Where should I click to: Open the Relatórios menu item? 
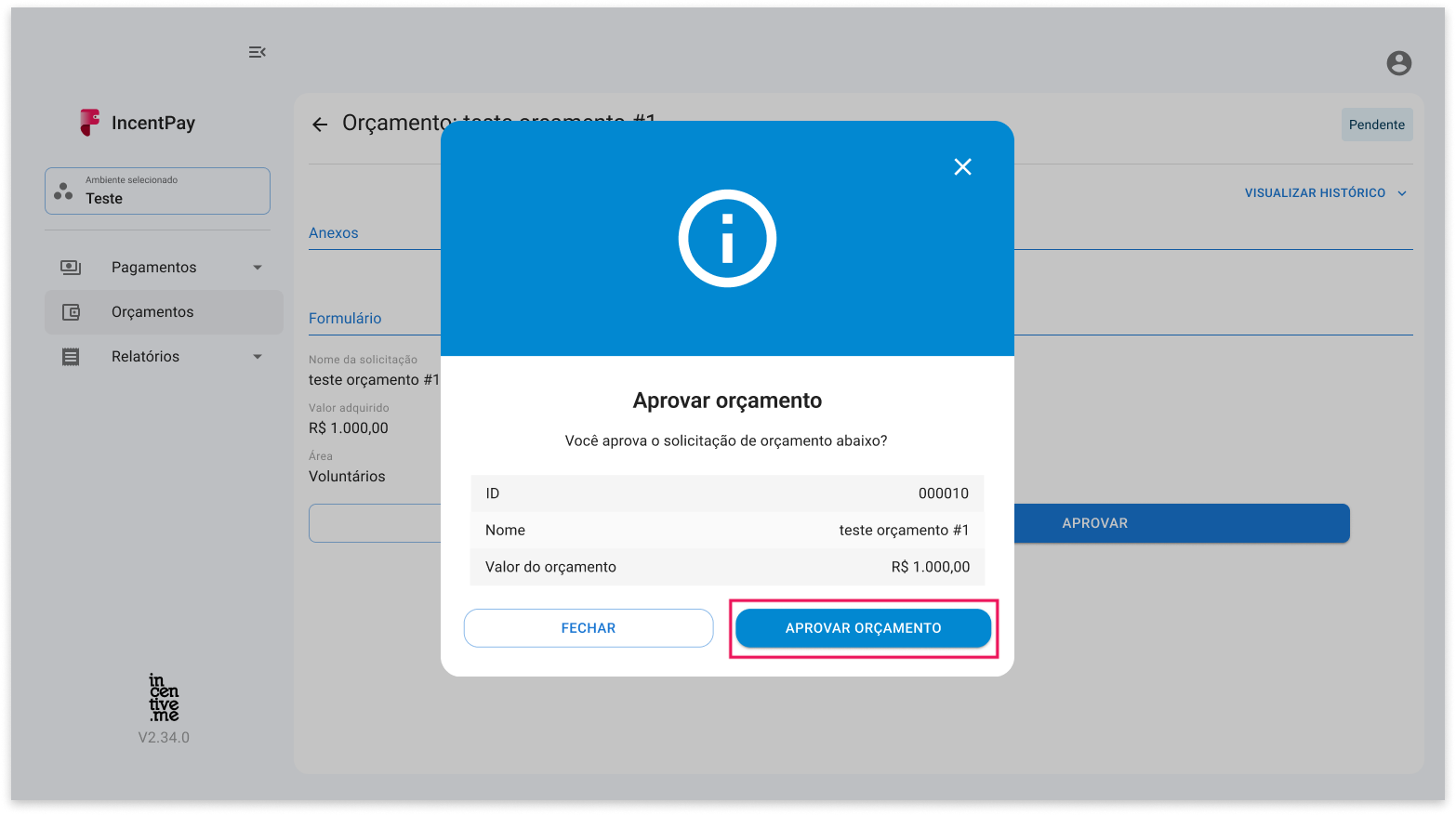(164, 357)
